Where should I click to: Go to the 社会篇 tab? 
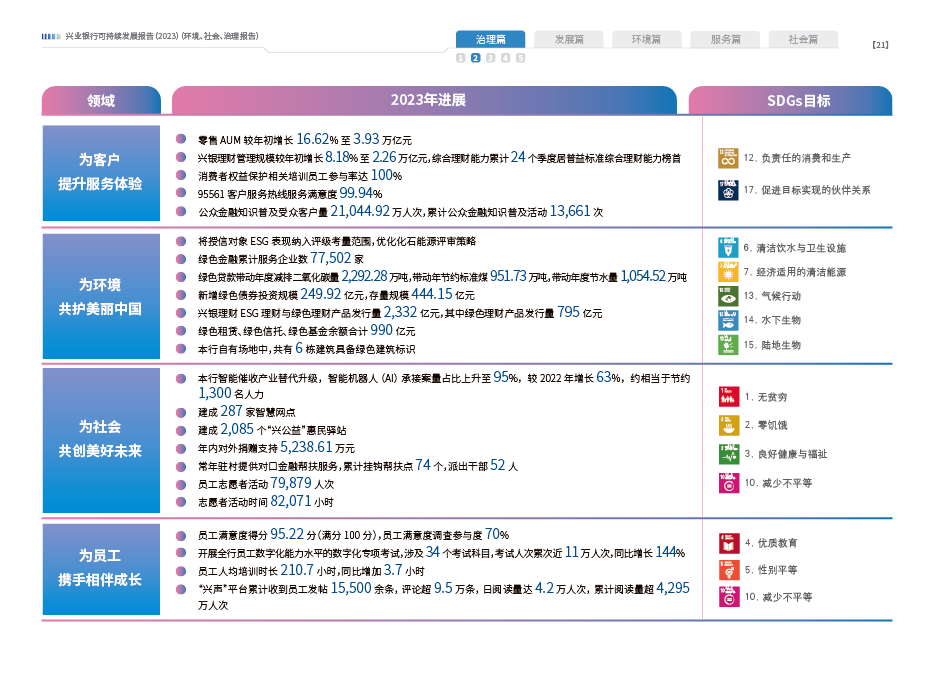click(803, 39)
